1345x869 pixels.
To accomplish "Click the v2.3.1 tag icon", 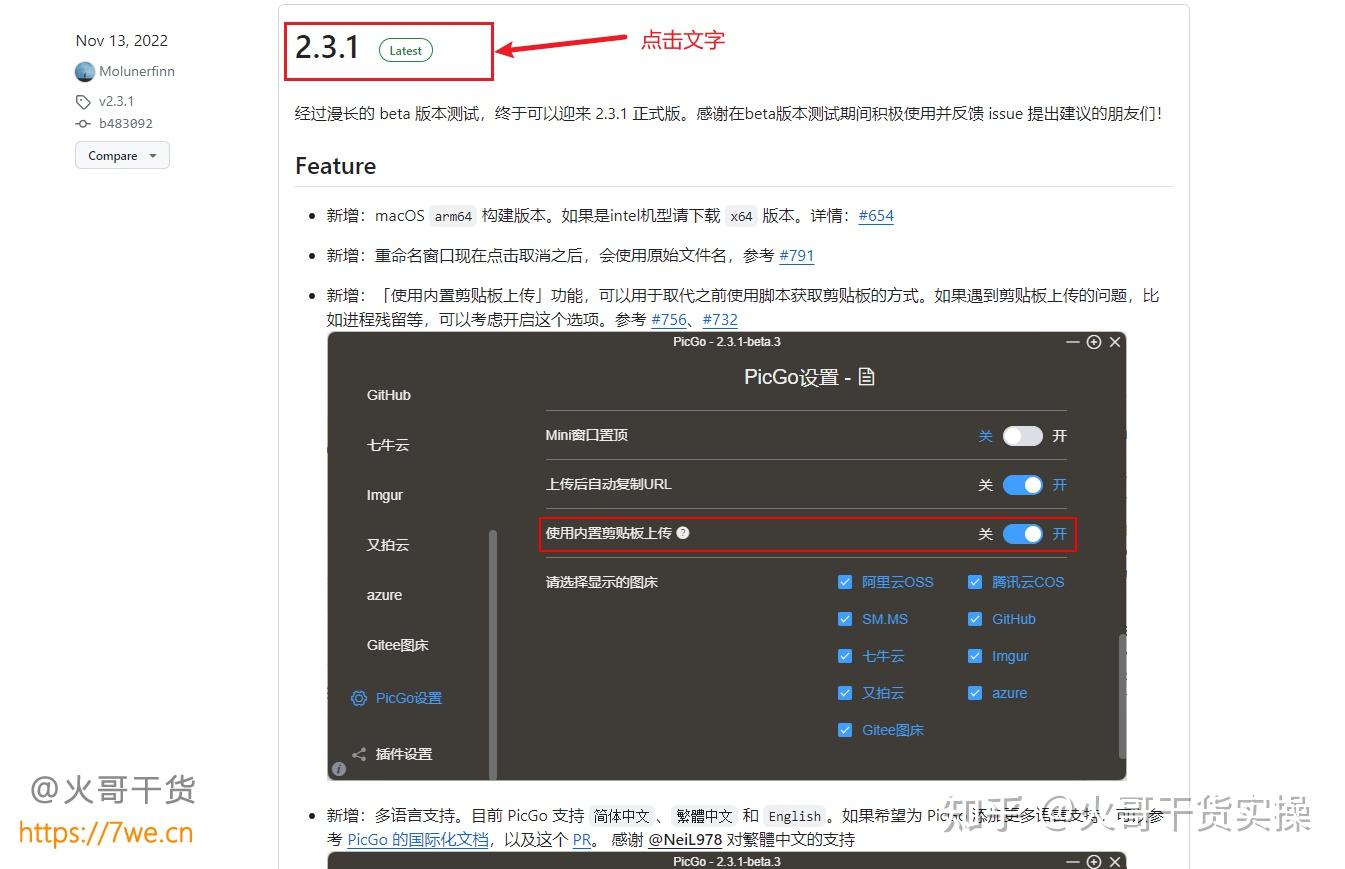I will [83, 101].
